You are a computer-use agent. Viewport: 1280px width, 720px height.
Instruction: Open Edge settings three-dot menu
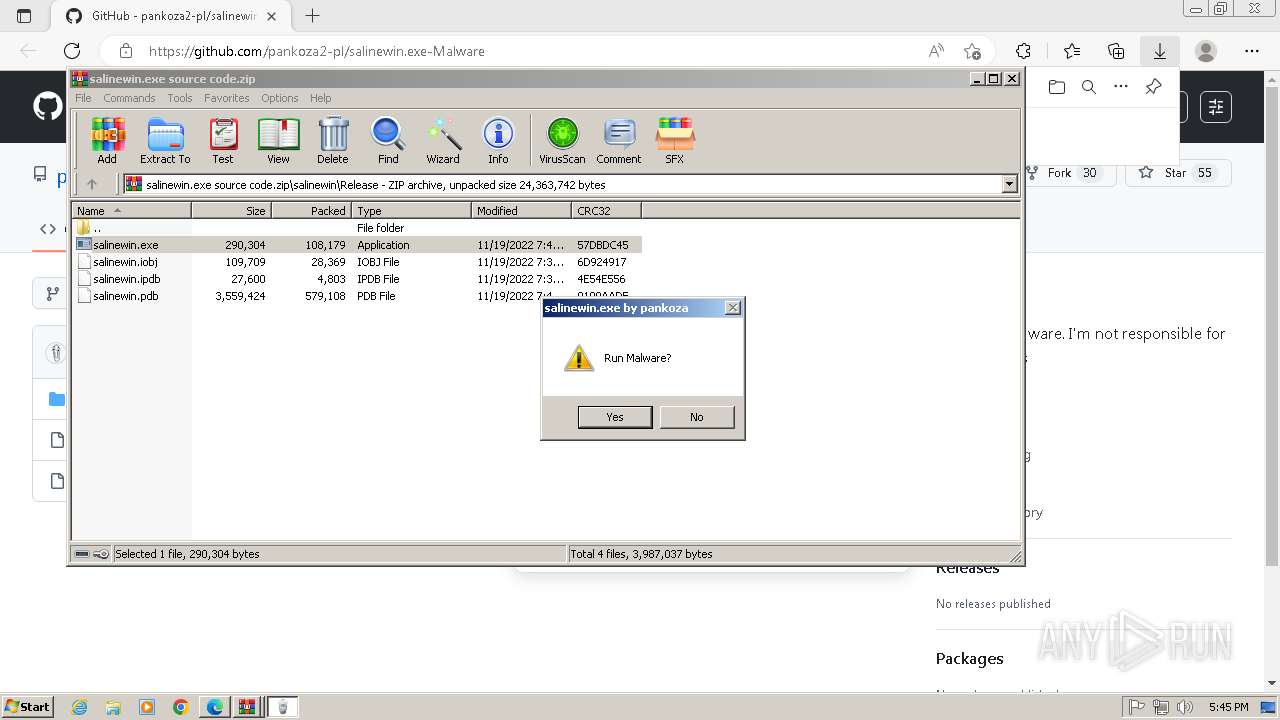tap(1252, 51)
